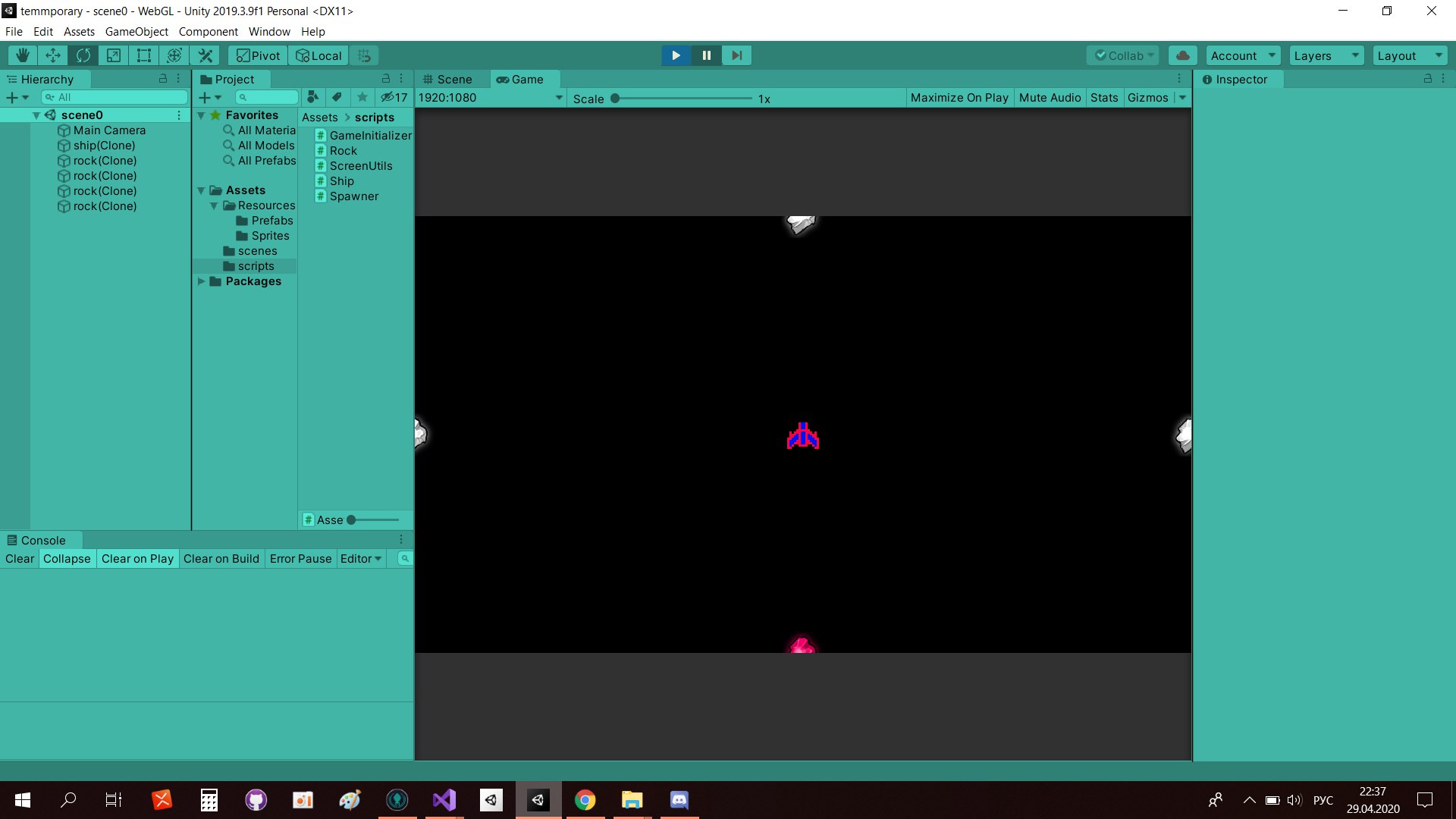Viewport: 1456px width, 819px height.
Task: Select the Rotate tool
Action: coord(83,55)
